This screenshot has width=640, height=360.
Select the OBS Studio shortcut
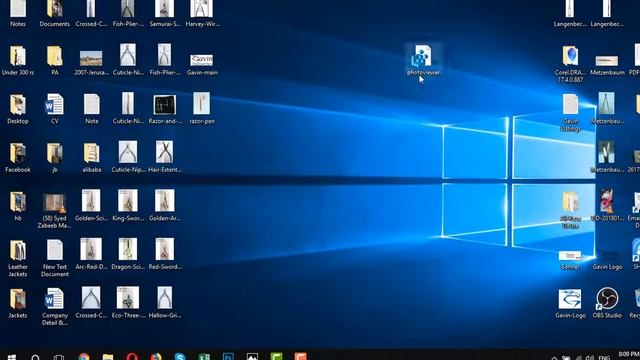pos(607,302)
